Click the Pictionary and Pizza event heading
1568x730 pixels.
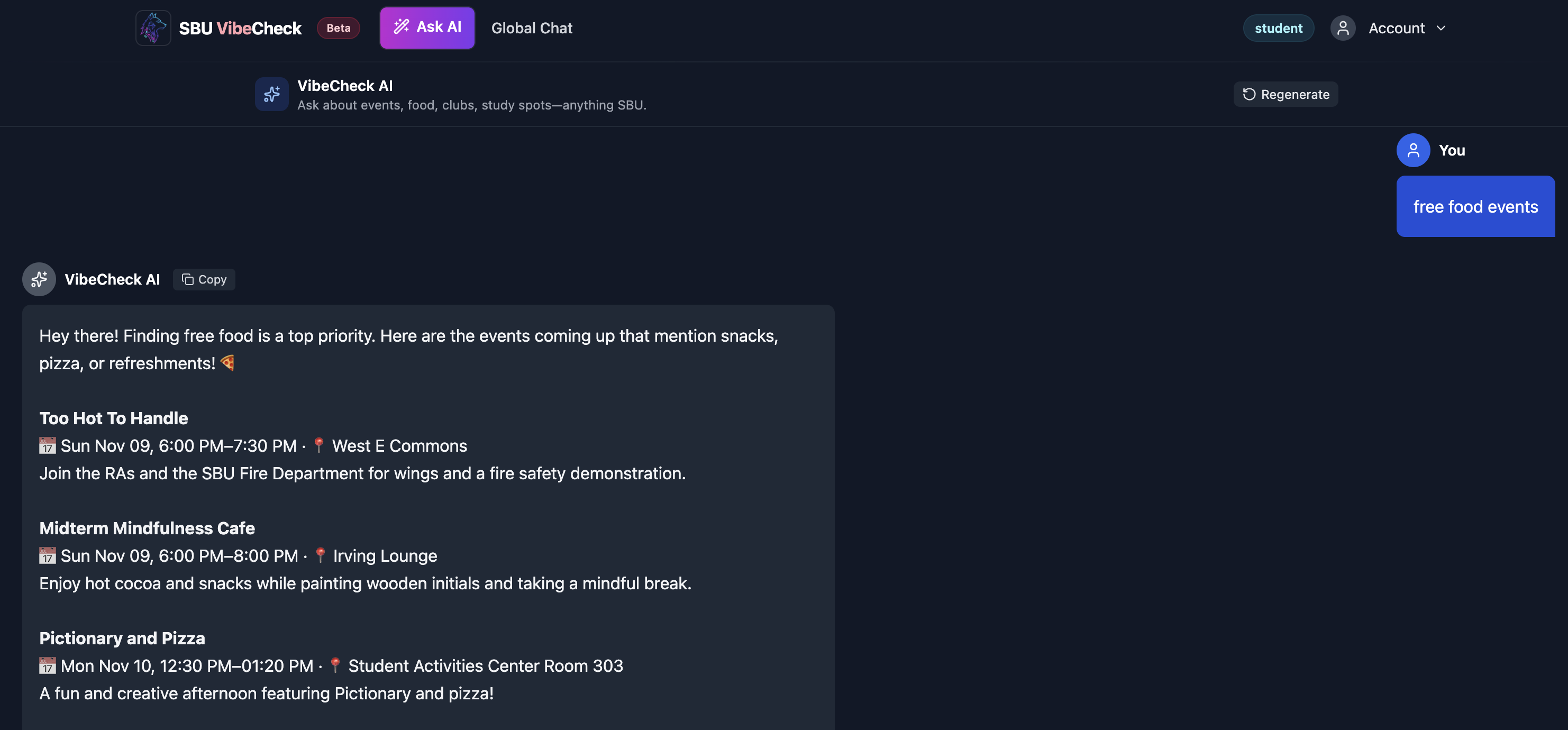point(122,638)
